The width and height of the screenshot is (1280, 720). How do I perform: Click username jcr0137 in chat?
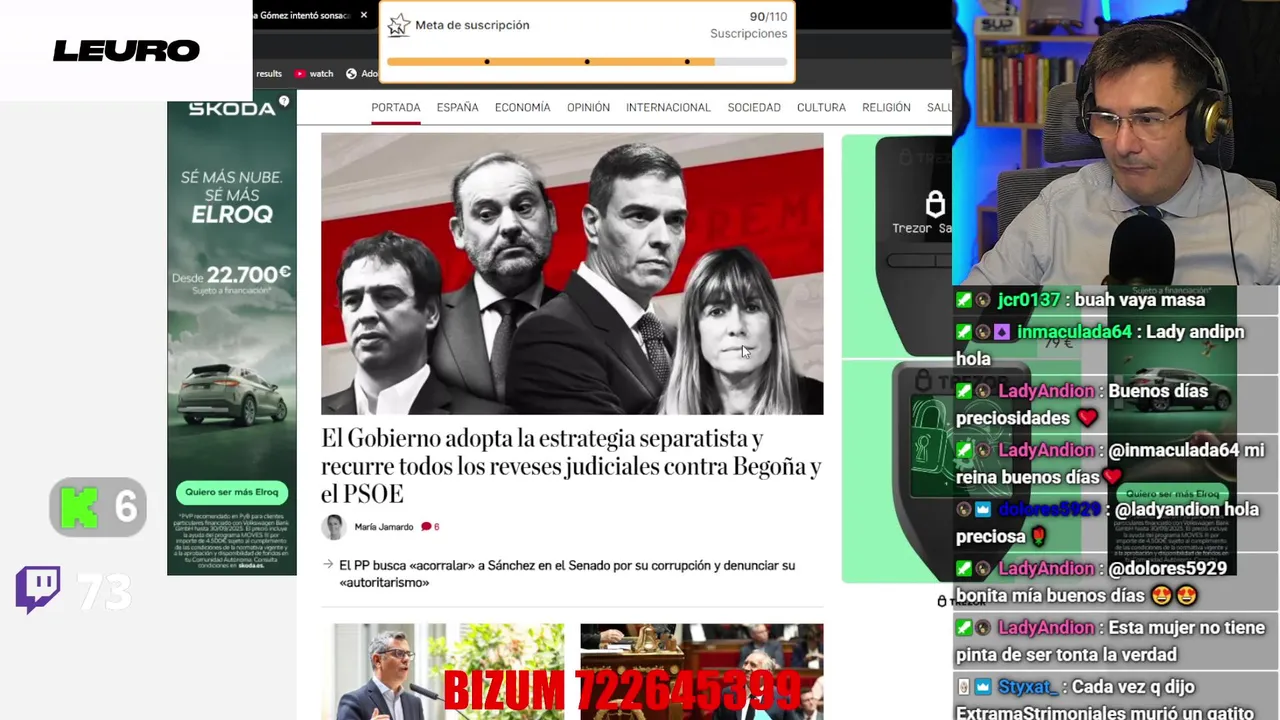(1028, 300)
